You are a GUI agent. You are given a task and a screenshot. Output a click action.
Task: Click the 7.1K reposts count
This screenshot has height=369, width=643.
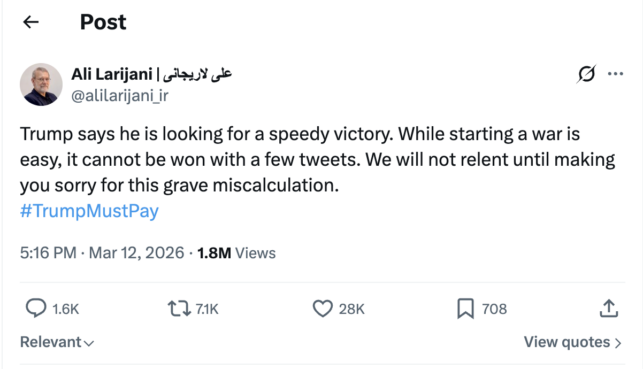click(x=207, y=309)
